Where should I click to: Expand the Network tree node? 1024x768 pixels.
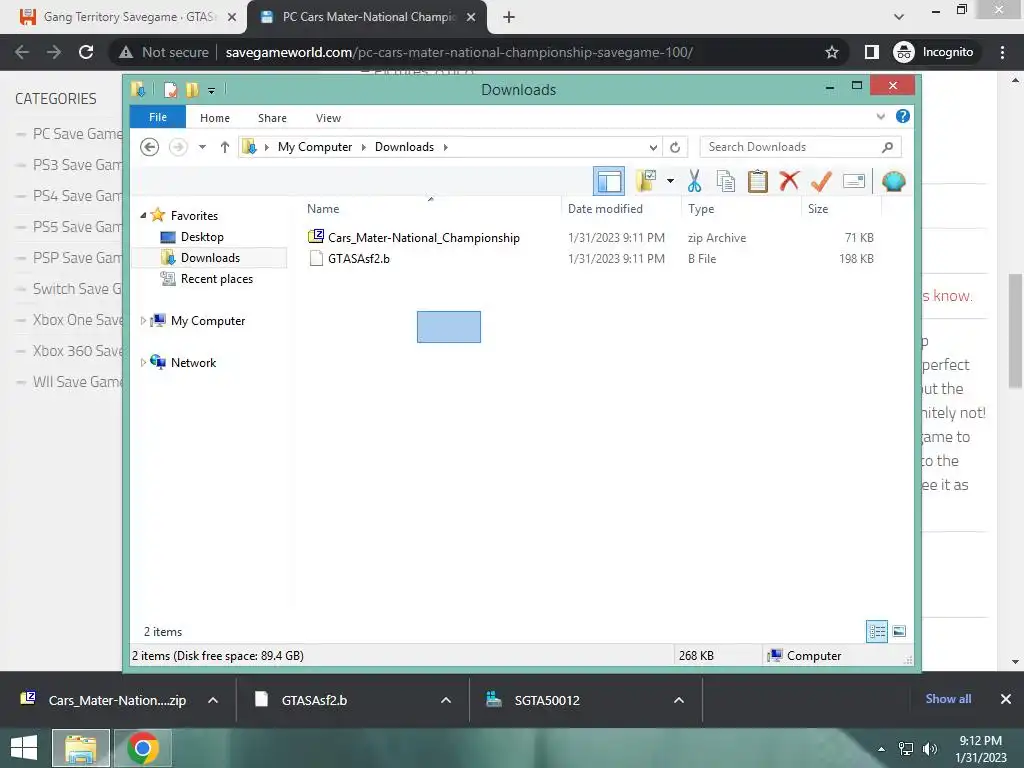tap(143, 362)
